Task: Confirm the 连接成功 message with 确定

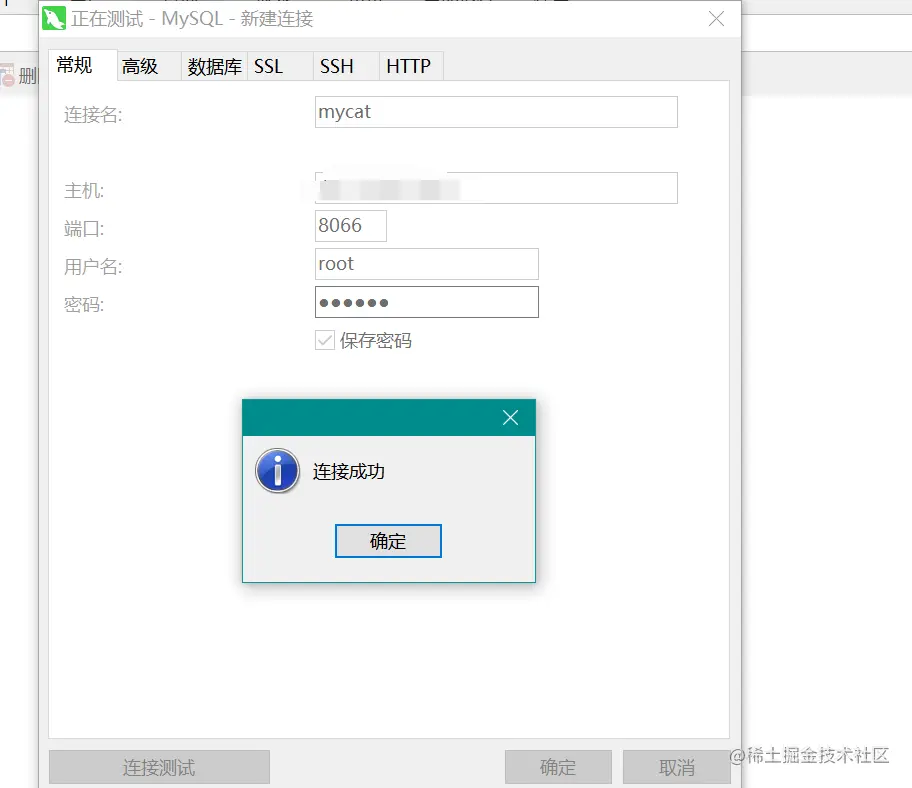Action: [x=388, y=541]
